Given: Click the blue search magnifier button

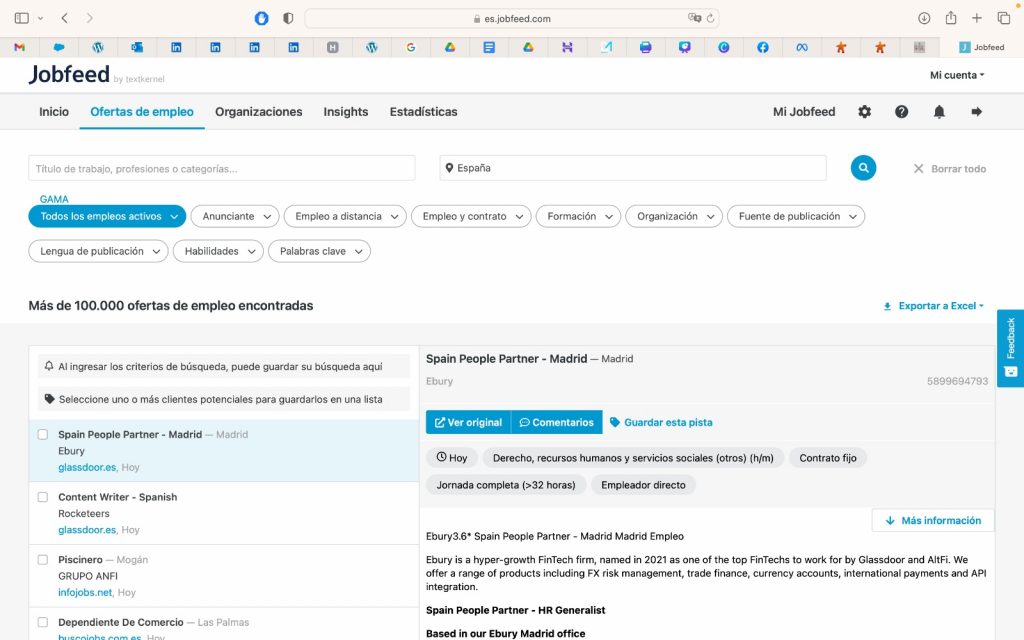Looking at the screenshot, I should click(863, 168).
